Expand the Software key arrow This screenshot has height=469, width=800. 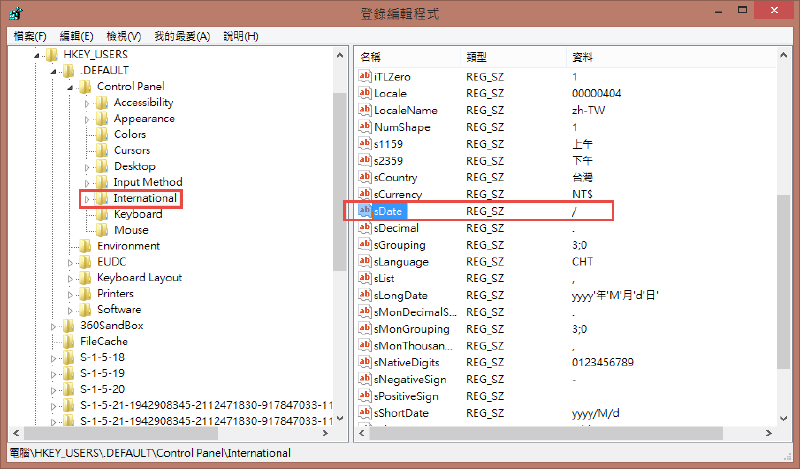tap(71, 310)
